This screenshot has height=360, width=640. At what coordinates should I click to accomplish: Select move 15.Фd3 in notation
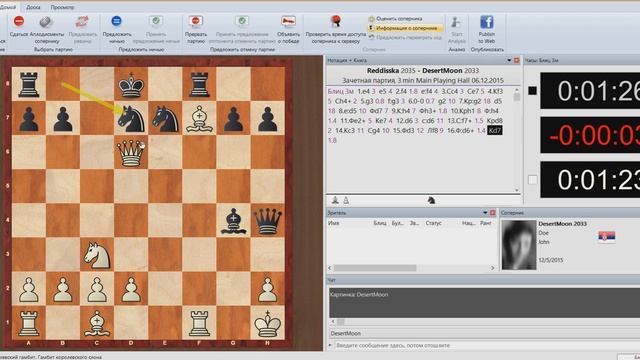click(405, 131)
